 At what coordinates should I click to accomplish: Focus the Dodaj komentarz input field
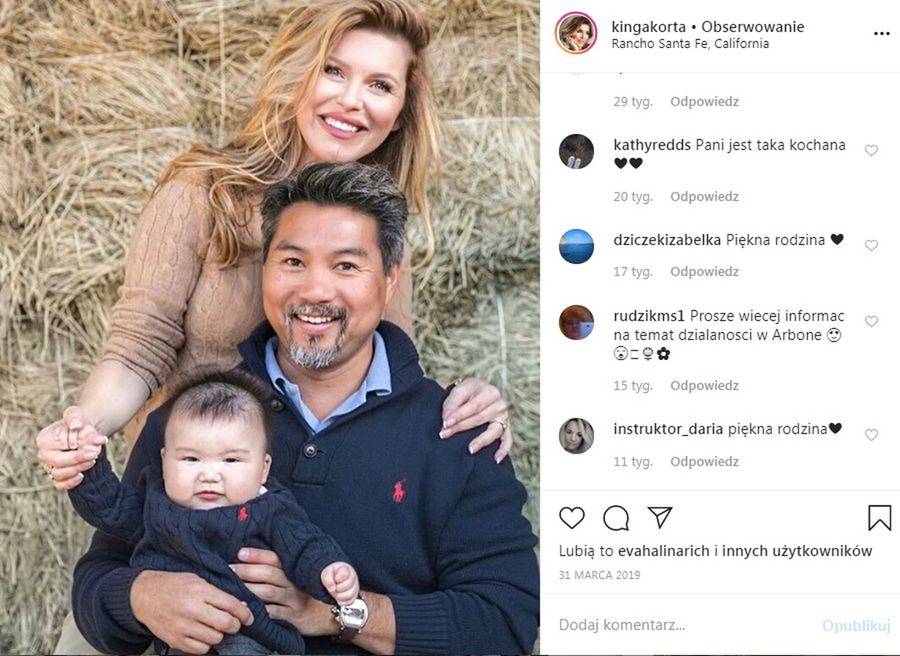point(683,625)
